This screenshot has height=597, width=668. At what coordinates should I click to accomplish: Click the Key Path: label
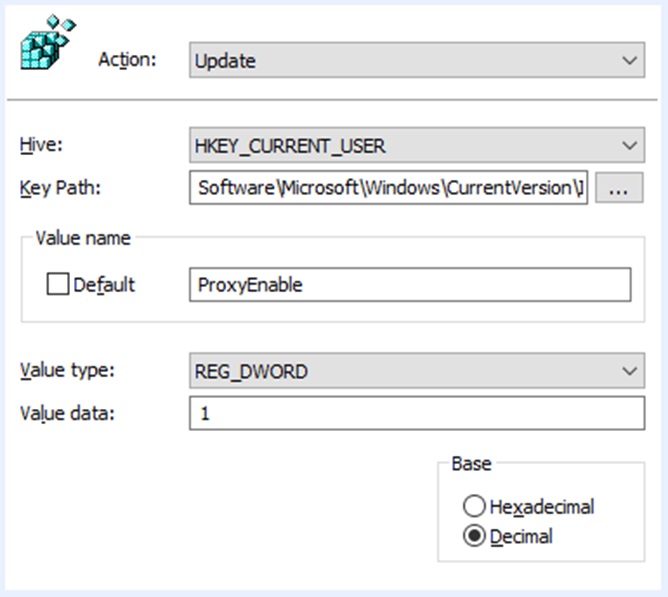coord(61,187)
